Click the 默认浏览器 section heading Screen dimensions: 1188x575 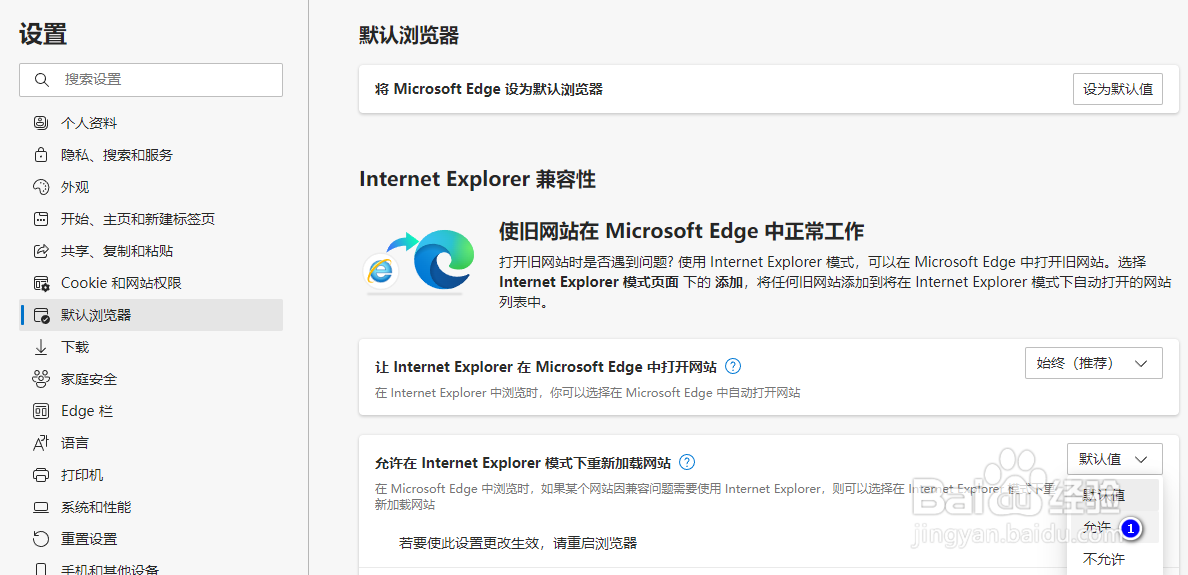pos(409,35)
